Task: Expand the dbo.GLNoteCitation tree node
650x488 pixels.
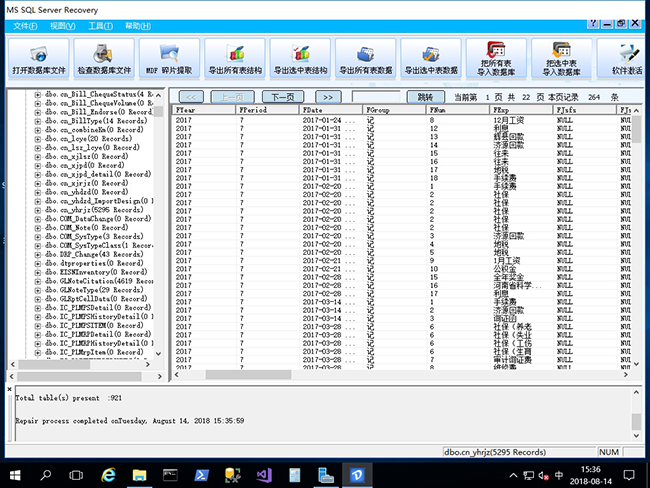Action: tap(37, 281)
